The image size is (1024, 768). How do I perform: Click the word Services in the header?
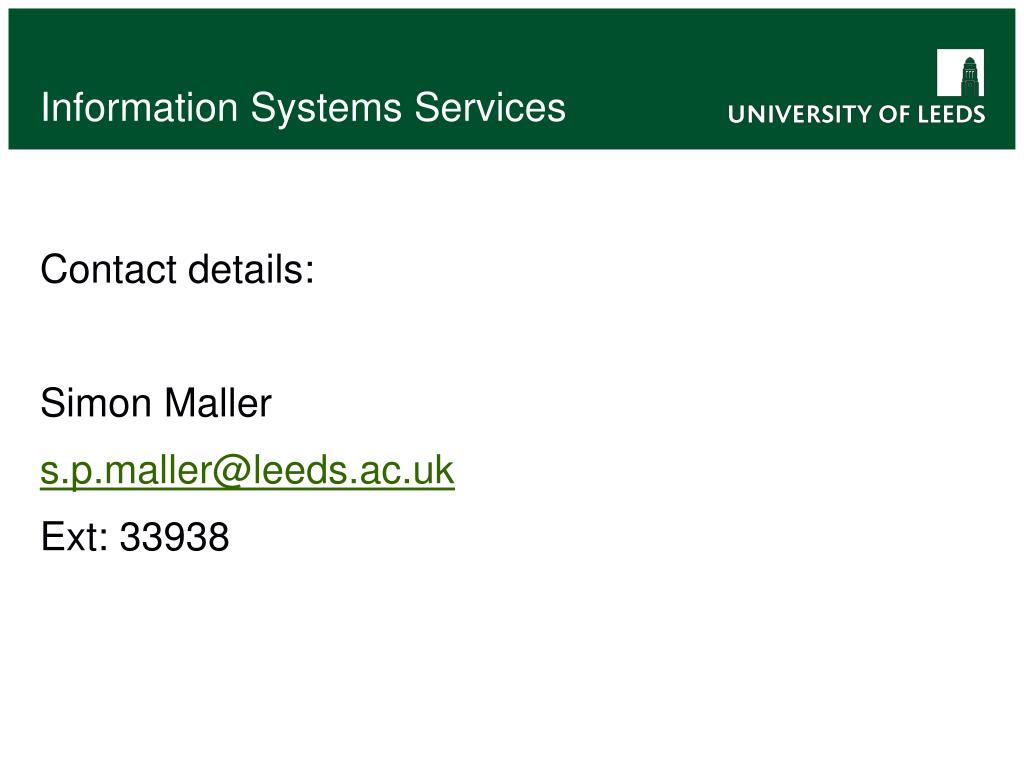(490, 107)
